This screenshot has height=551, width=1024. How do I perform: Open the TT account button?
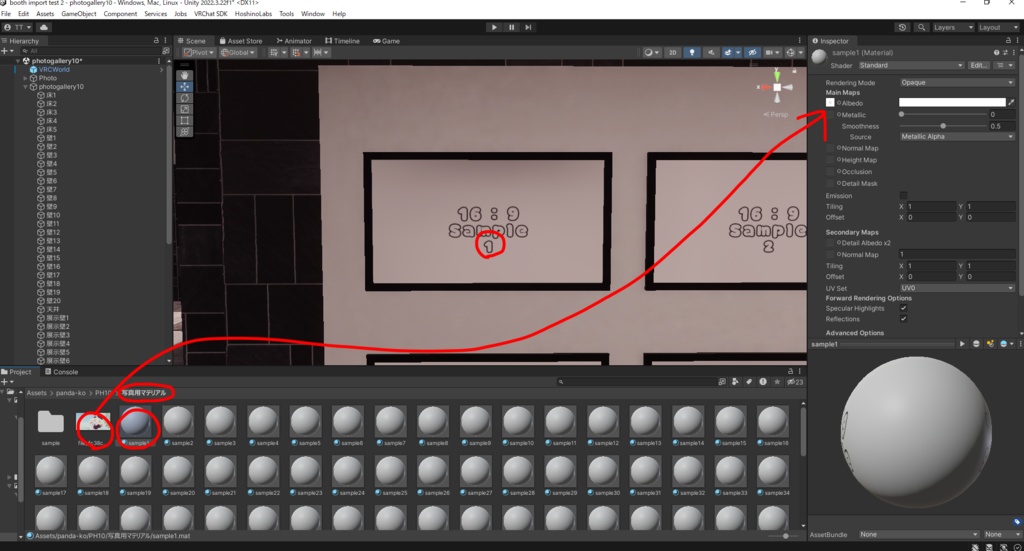tap(18, 27)
